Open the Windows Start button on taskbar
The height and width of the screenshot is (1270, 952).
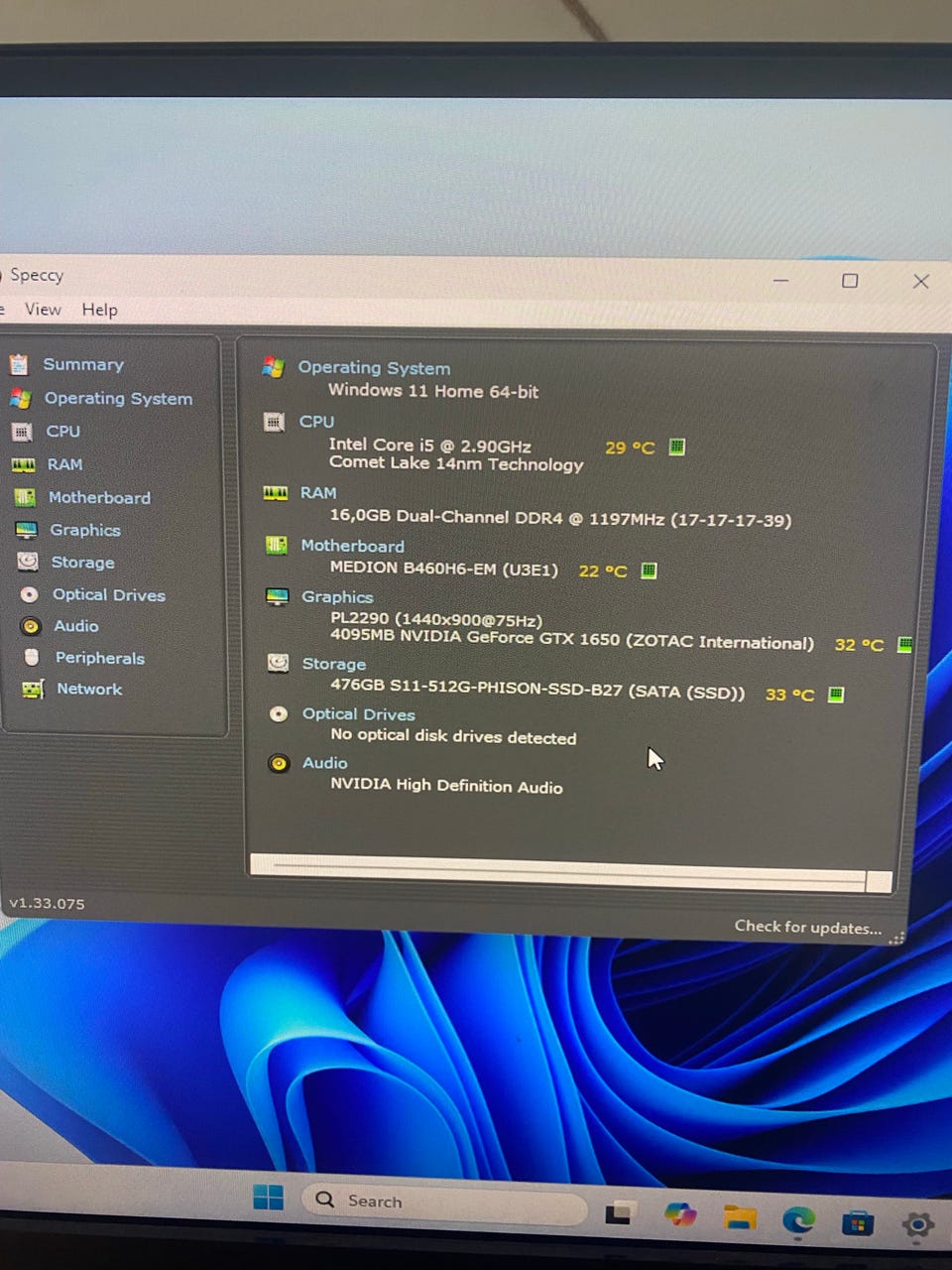tap(268, 1198)
